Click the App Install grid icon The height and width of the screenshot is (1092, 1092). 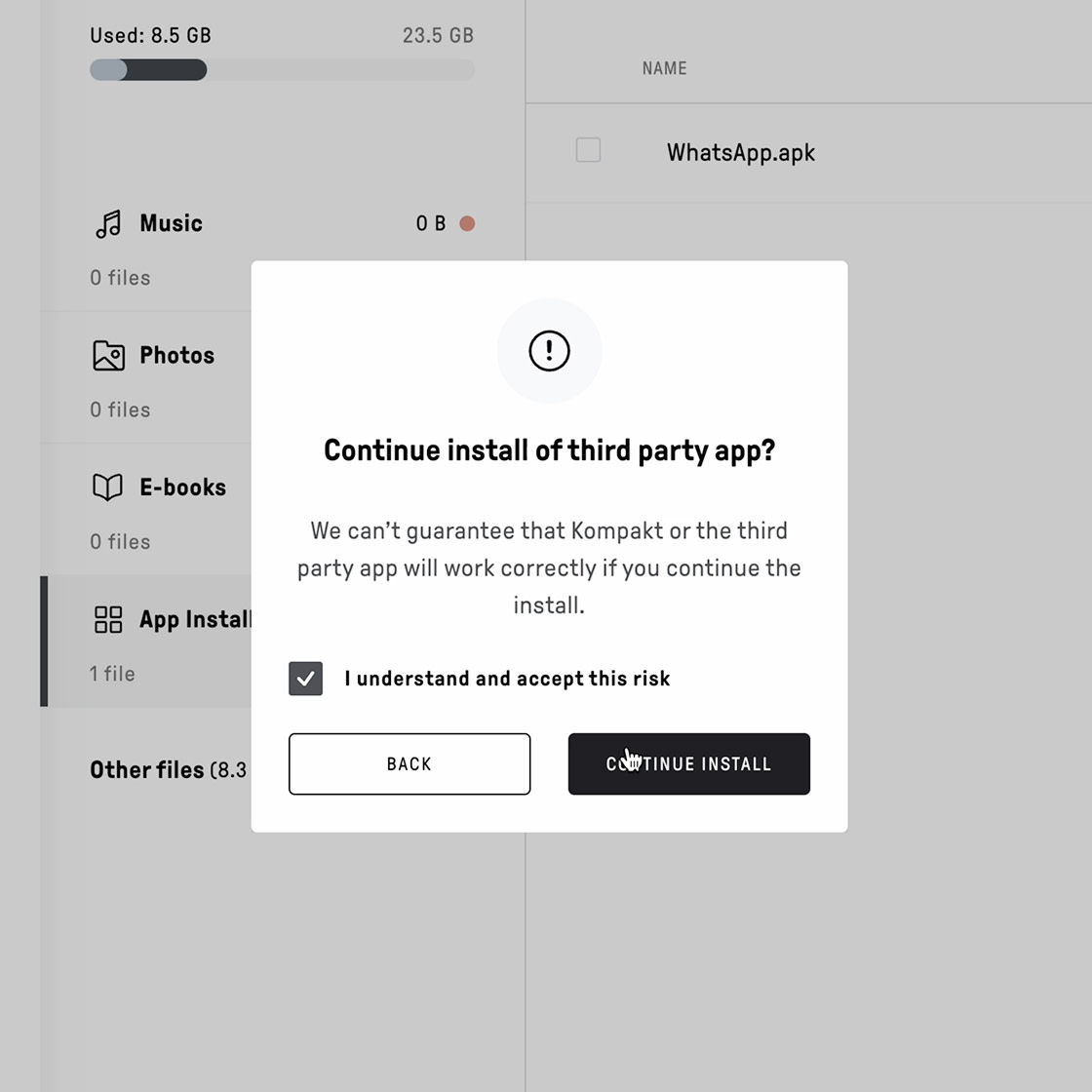[x=108, y=619]
